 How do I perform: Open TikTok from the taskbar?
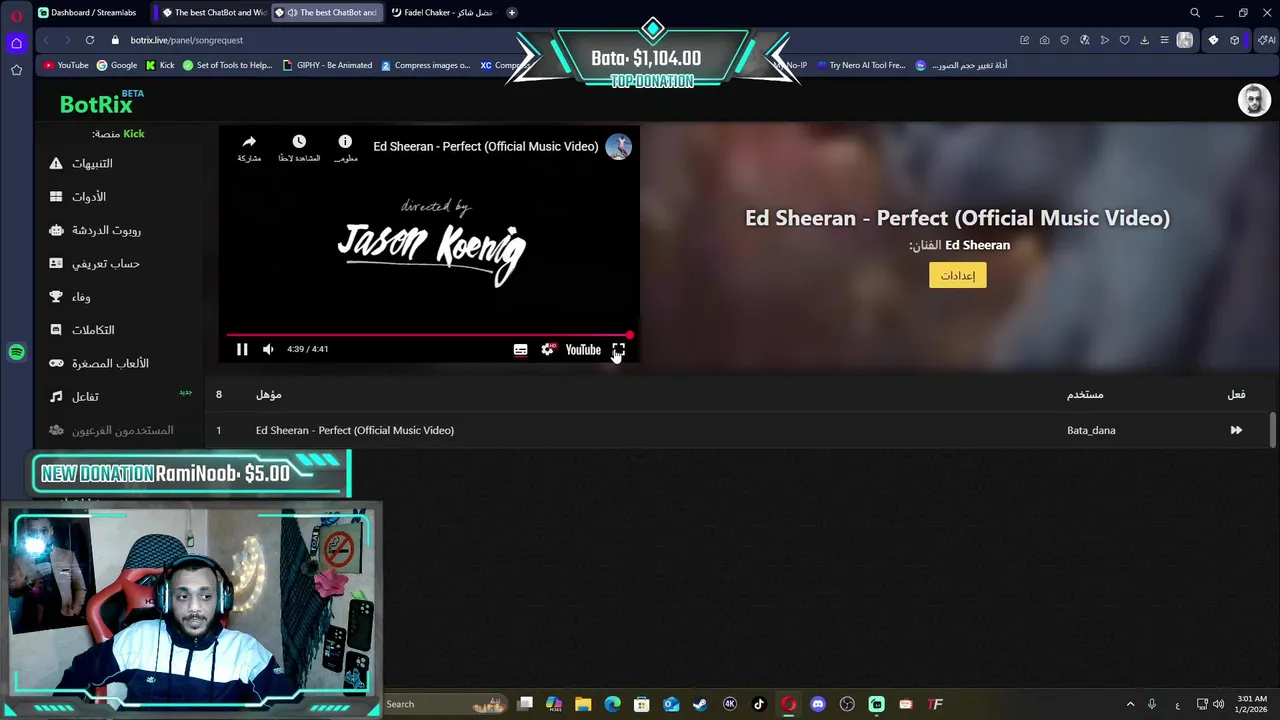[759, 704]
